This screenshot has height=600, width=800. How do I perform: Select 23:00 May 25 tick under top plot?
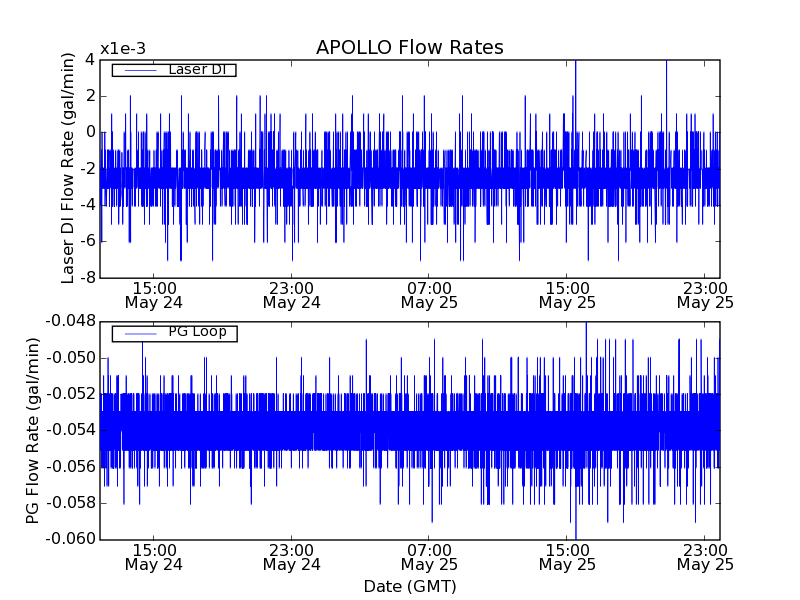click(x=704, y=294)
